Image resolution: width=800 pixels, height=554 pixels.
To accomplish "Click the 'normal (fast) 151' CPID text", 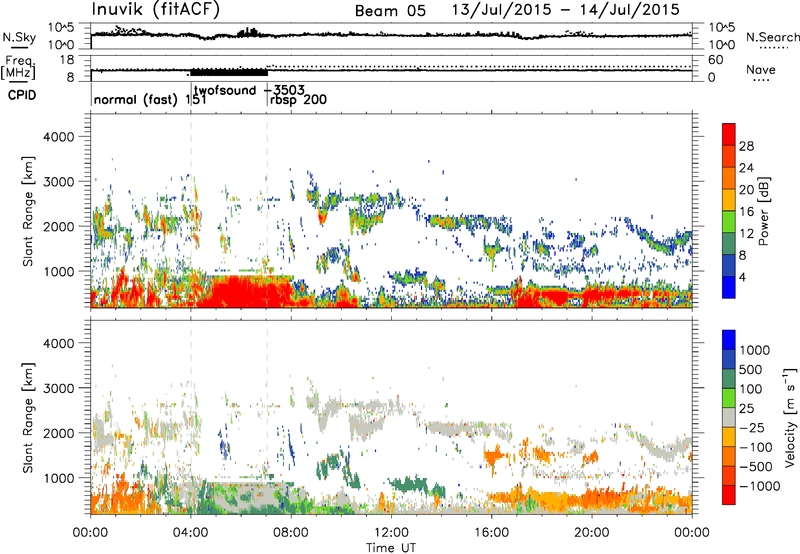I will [x=150, y=99].
